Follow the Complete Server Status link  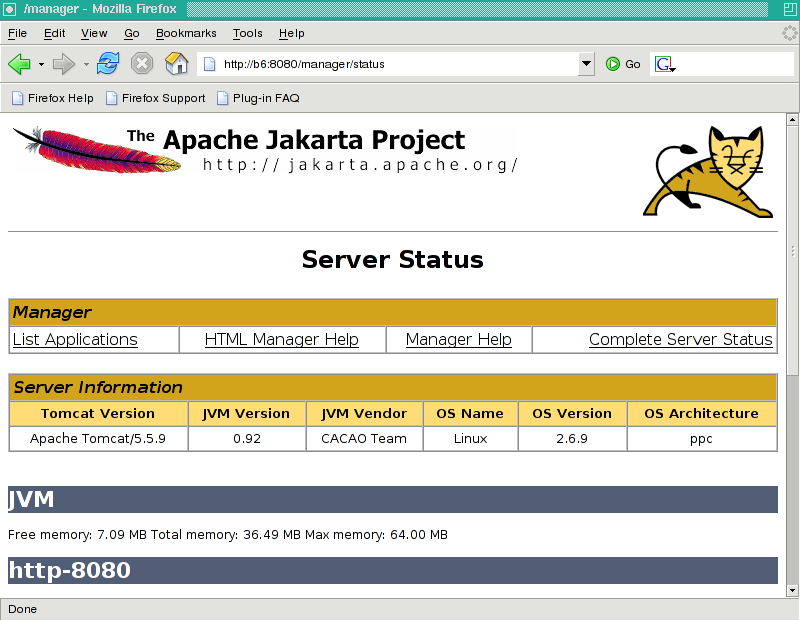(x=681, y=339)
